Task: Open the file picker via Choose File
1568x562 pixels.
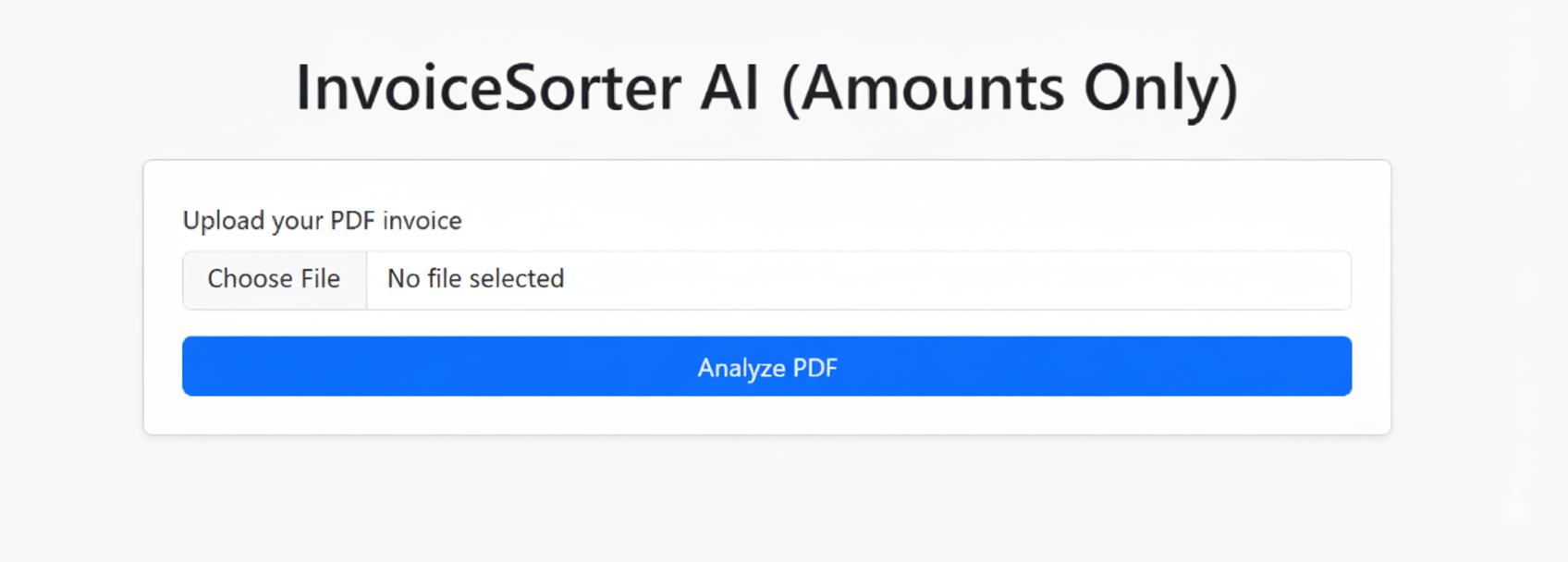Action: [275, 279]
